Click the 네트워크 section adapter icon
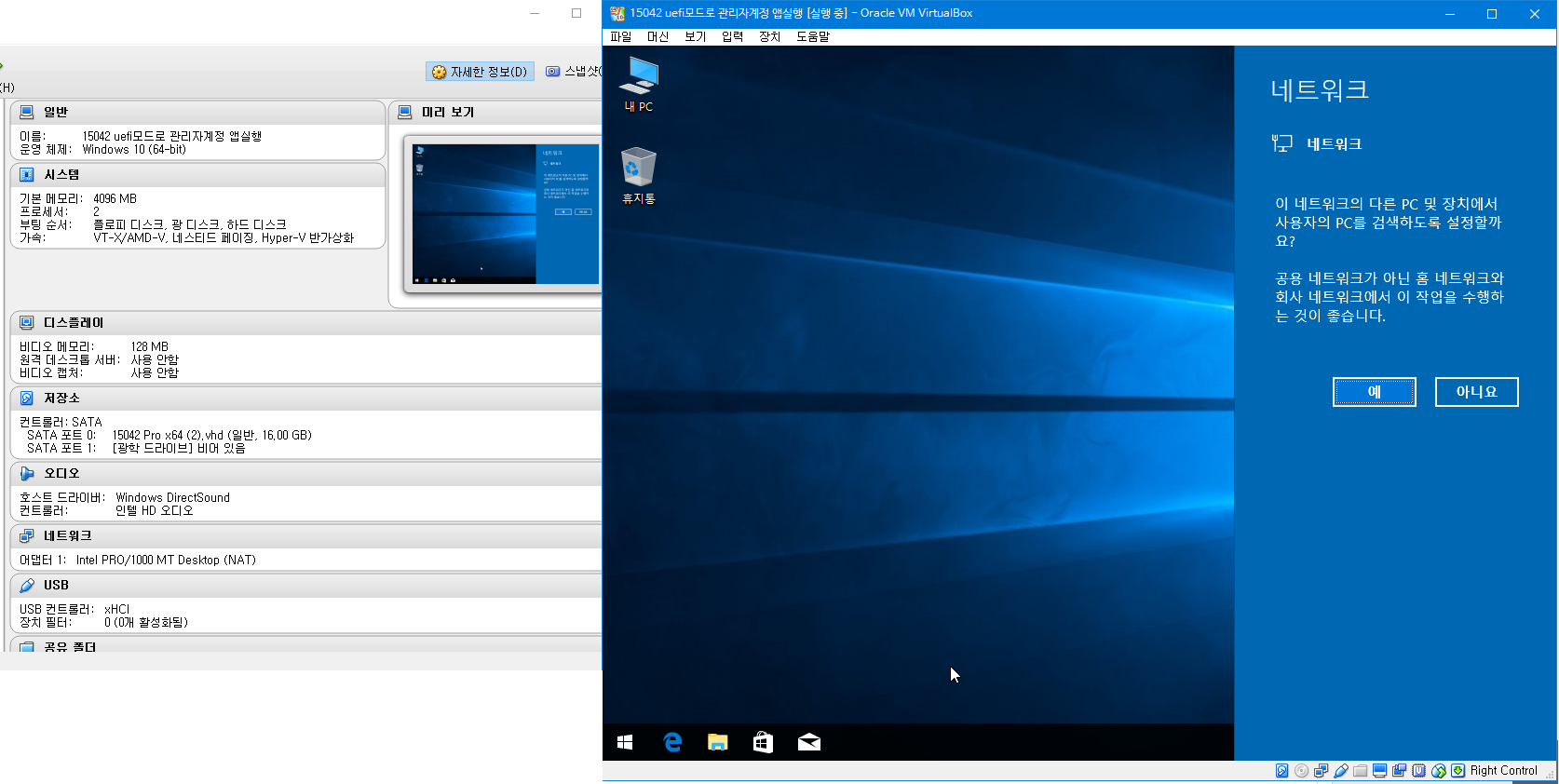This screenshot has height=784, width=1559. [27, 535]
